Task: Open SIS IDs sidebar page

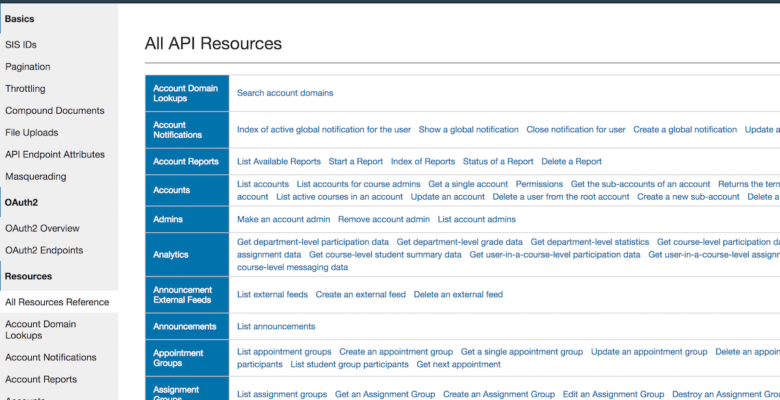Action: (21, 45)
